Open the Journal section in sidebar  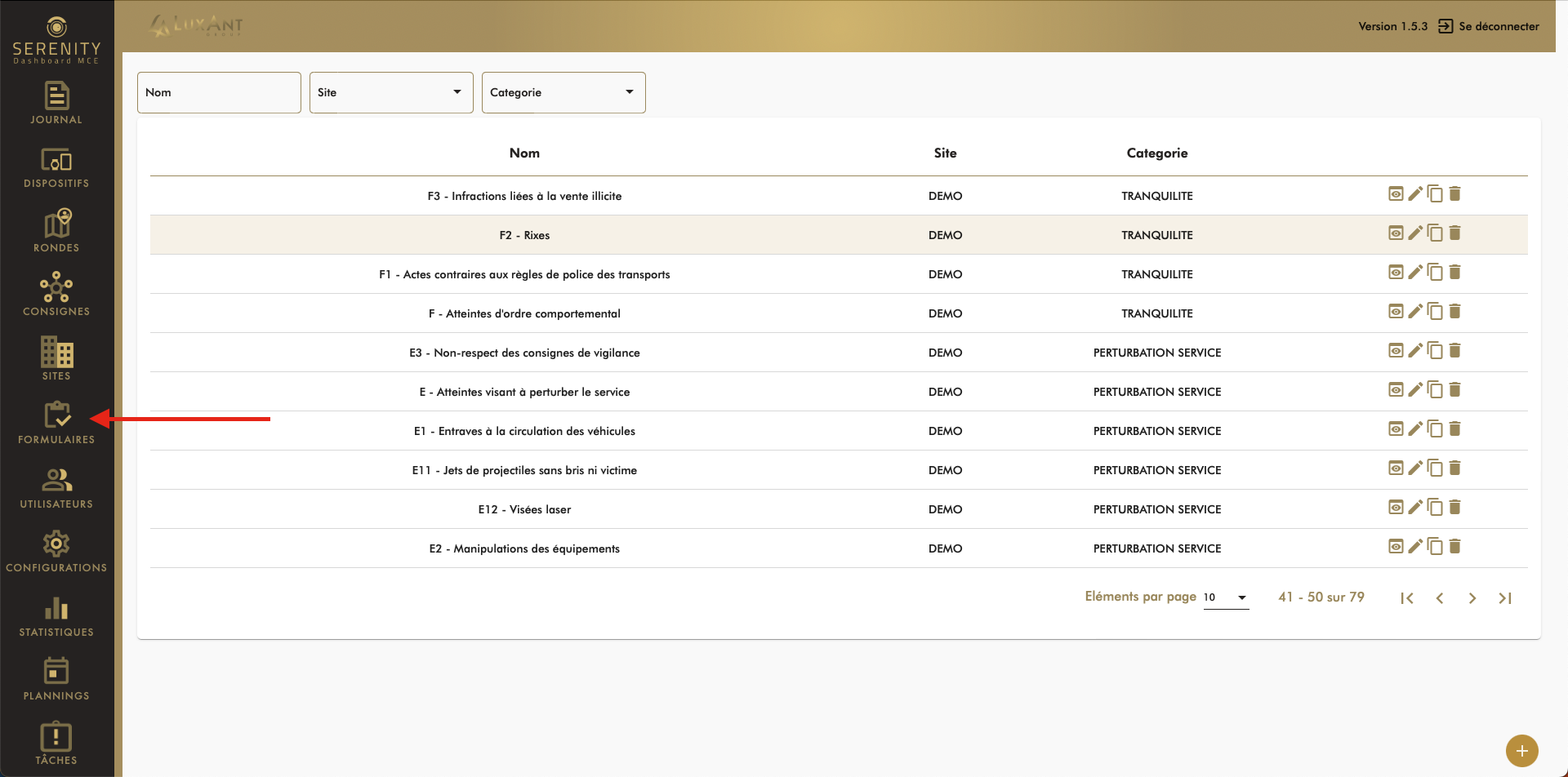[x=56, y=103]
